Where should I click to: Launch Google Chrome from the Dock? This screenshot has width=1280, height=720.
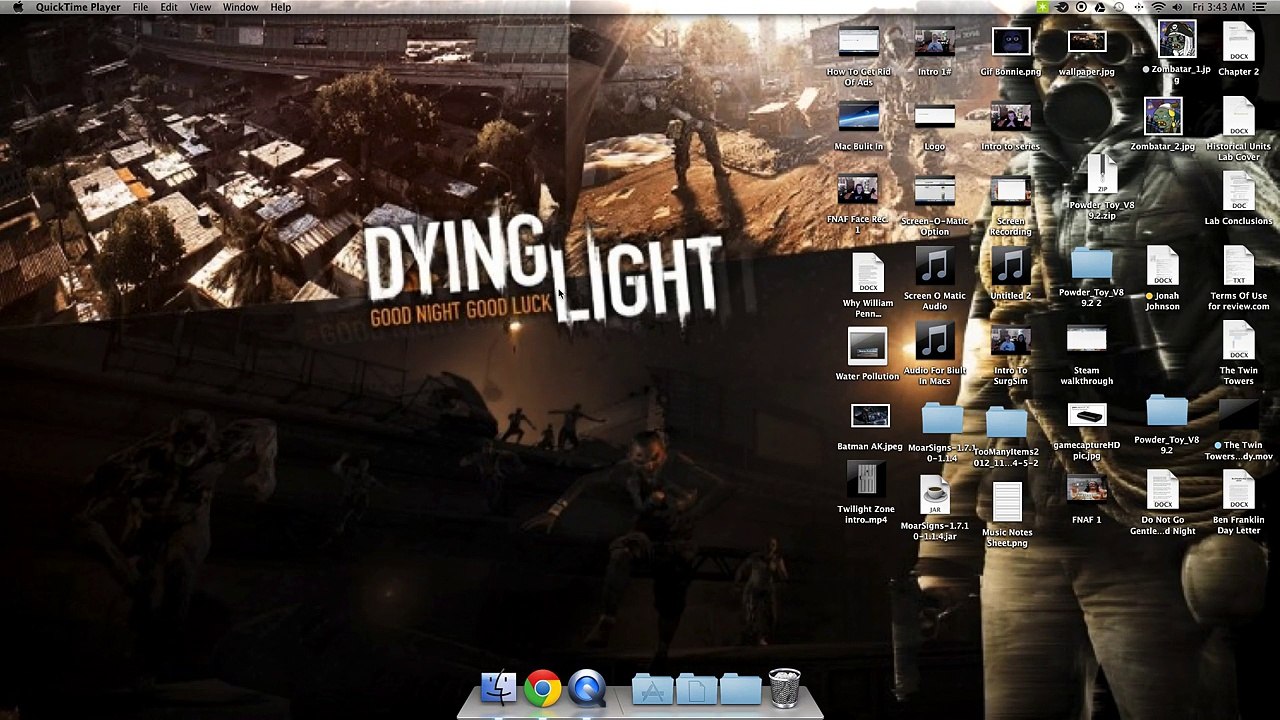coord(542,688)
